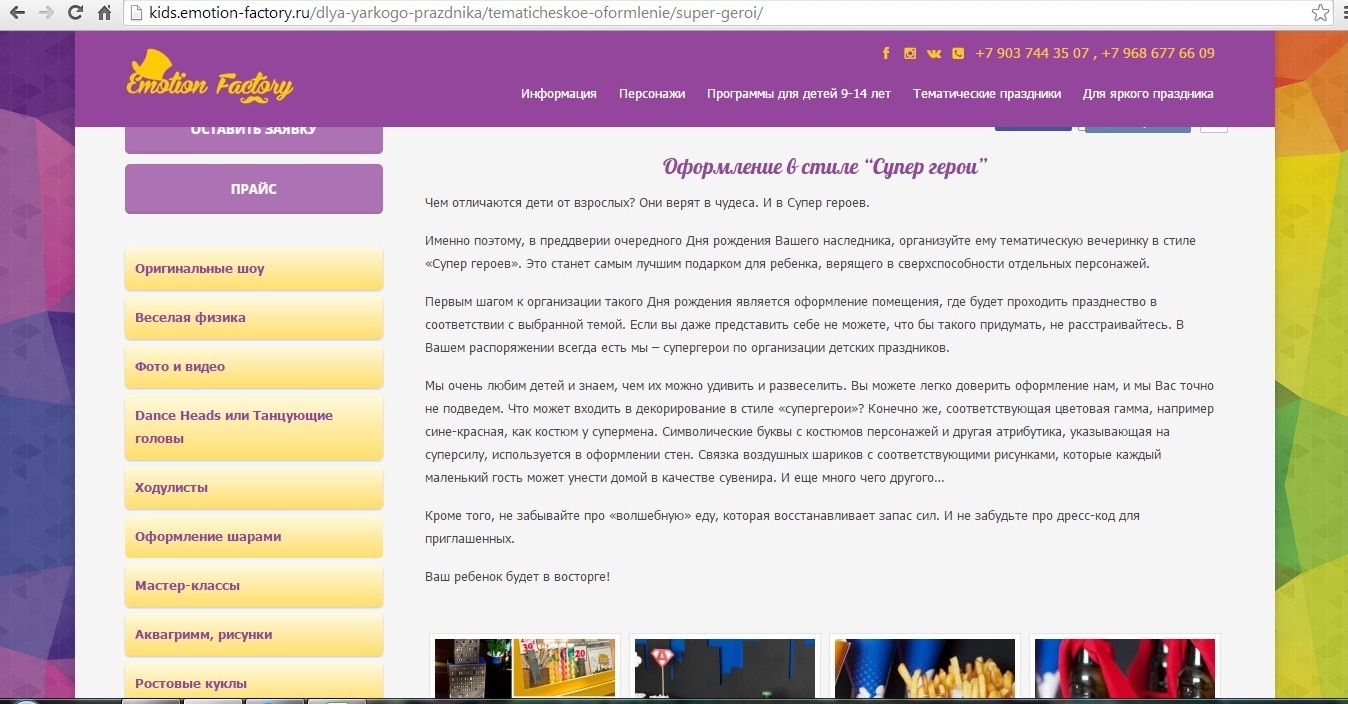This screenshot has width=1348, height=704.
Task: Open Веселая физика in the sidebar
Action: coord(254,318)
